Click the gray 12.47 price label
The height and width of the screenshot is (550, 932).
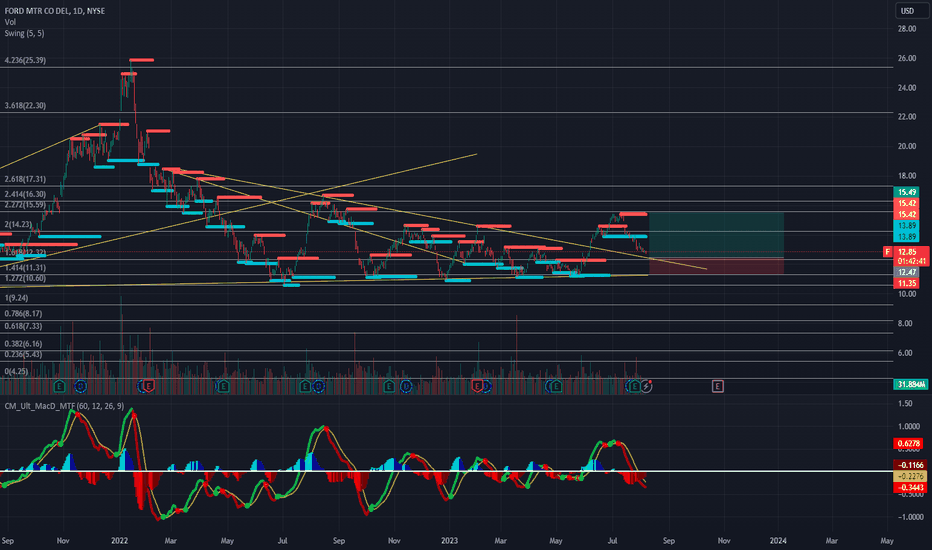pyautogui.click(x=906, y=272)
